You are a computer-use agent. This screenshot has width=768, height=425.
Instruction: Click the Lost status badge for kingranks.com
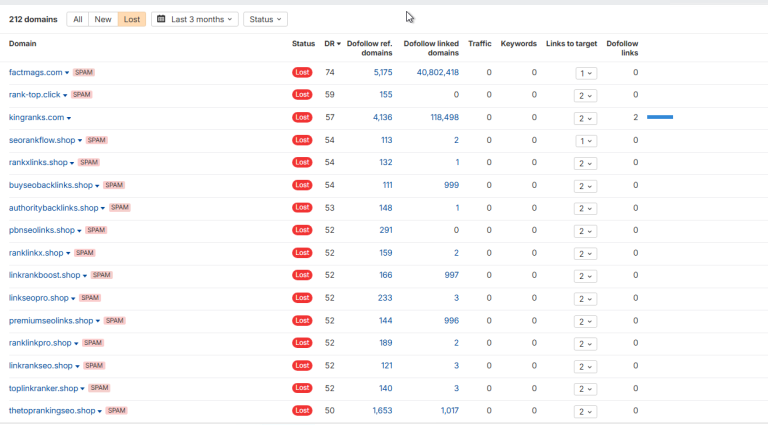[x=302, y=118]
